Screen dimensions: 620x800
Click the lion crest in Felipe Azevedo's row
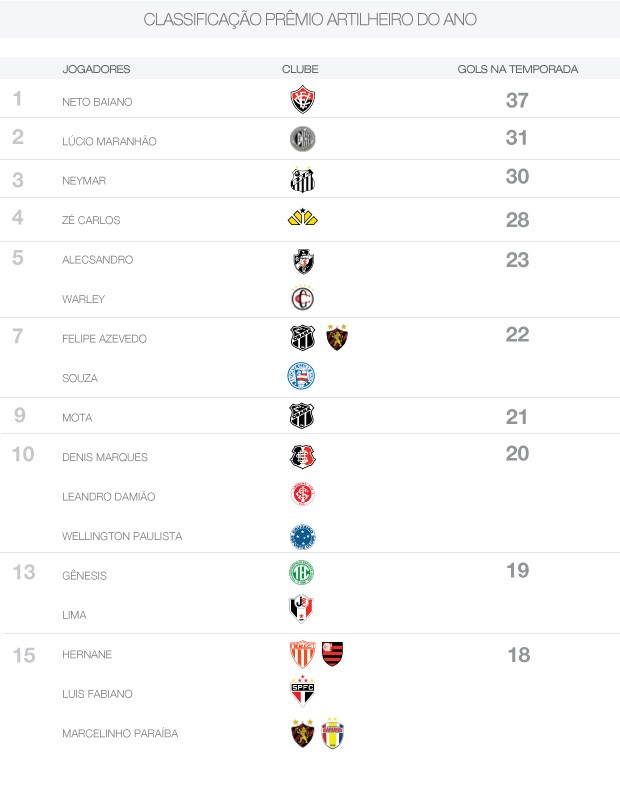click(337, 338)
